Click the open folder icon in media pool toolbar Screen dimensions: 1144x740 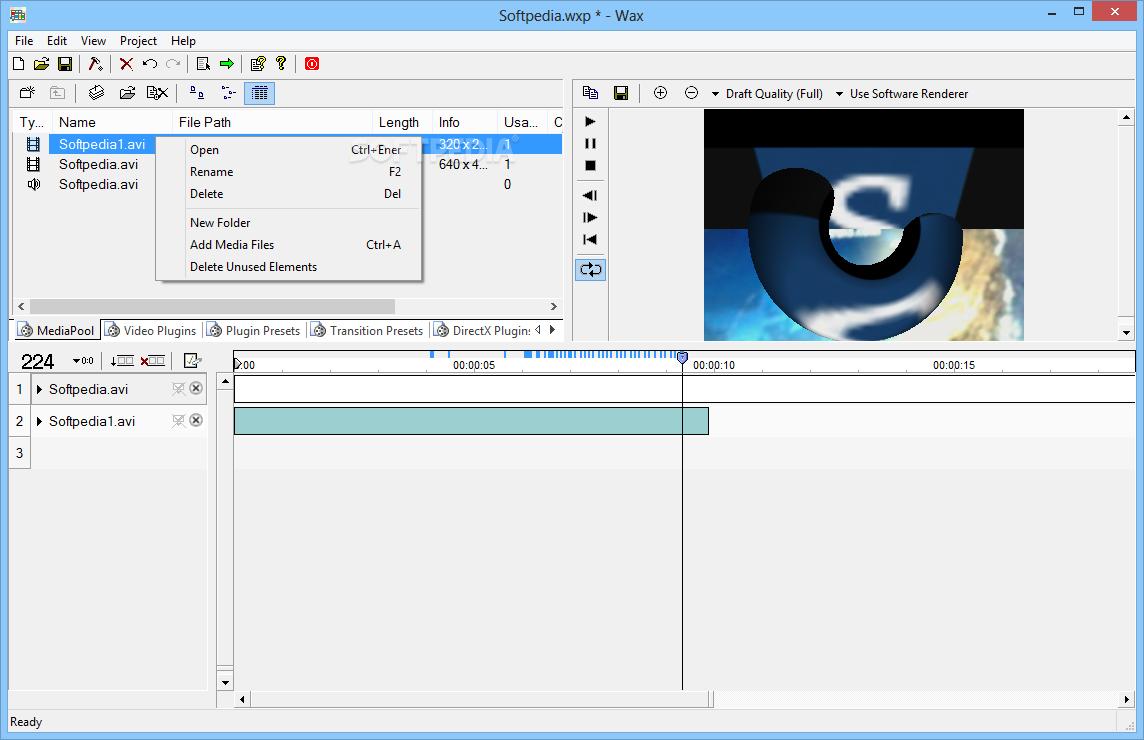pyautogui.click(x=127, y=93)
